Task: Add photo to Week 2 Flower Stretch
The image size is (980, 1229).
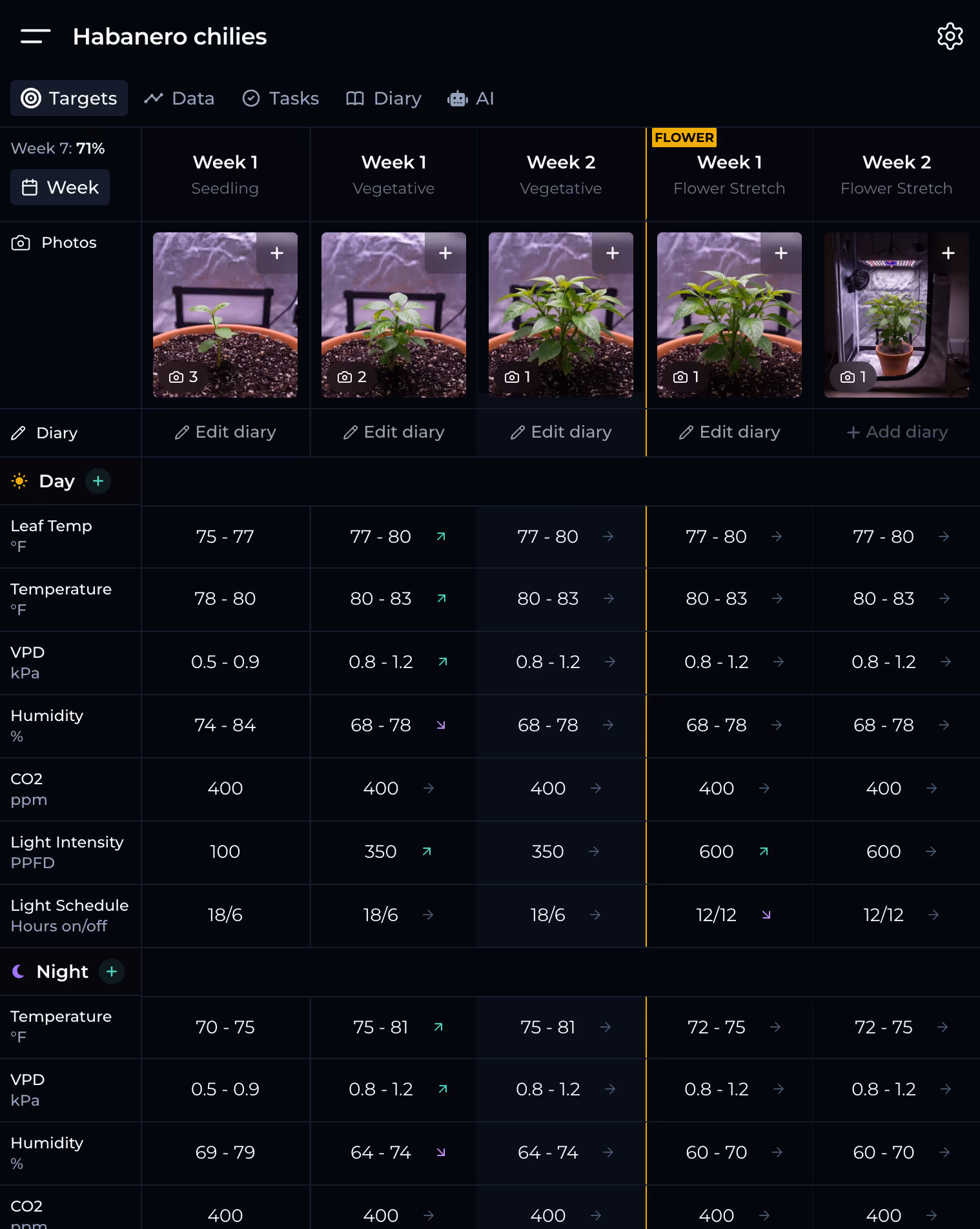Action: (948, 253)
